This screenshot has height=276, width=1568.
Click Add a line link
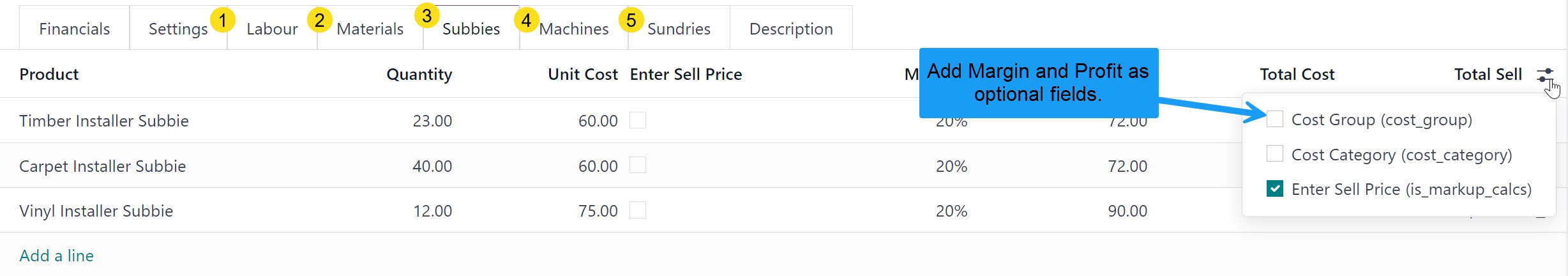57,256
